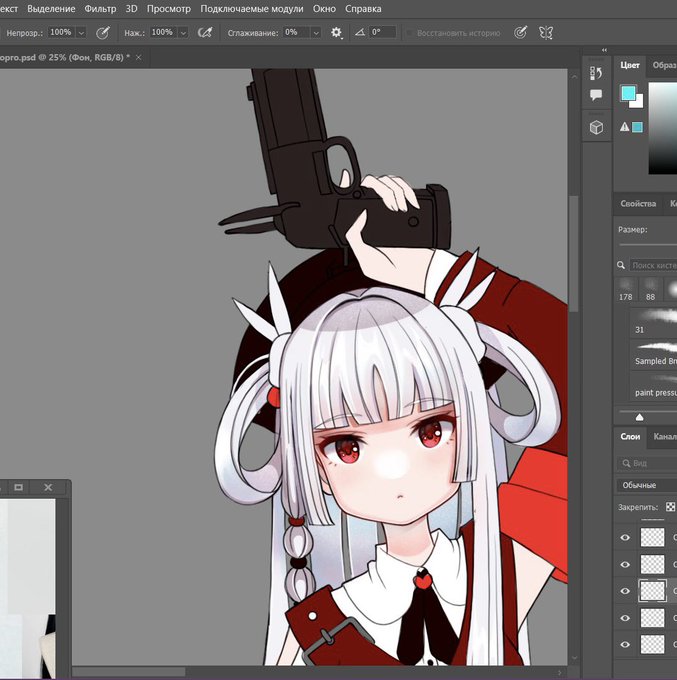The image size is (677, 680).
Task: Open the History panel icon in collapsed dock
Action: click(x=596, y=73)
